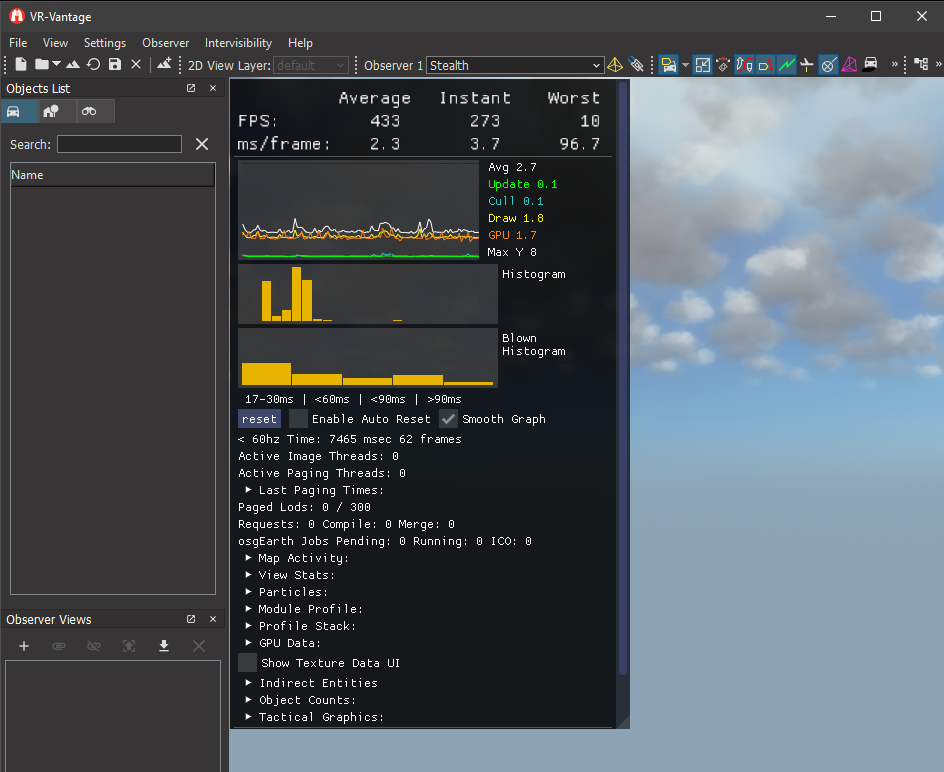944x772 pixels.
Task: Open the Observer 1 Stealth mode dropdown
Action: tap(515, 65)
